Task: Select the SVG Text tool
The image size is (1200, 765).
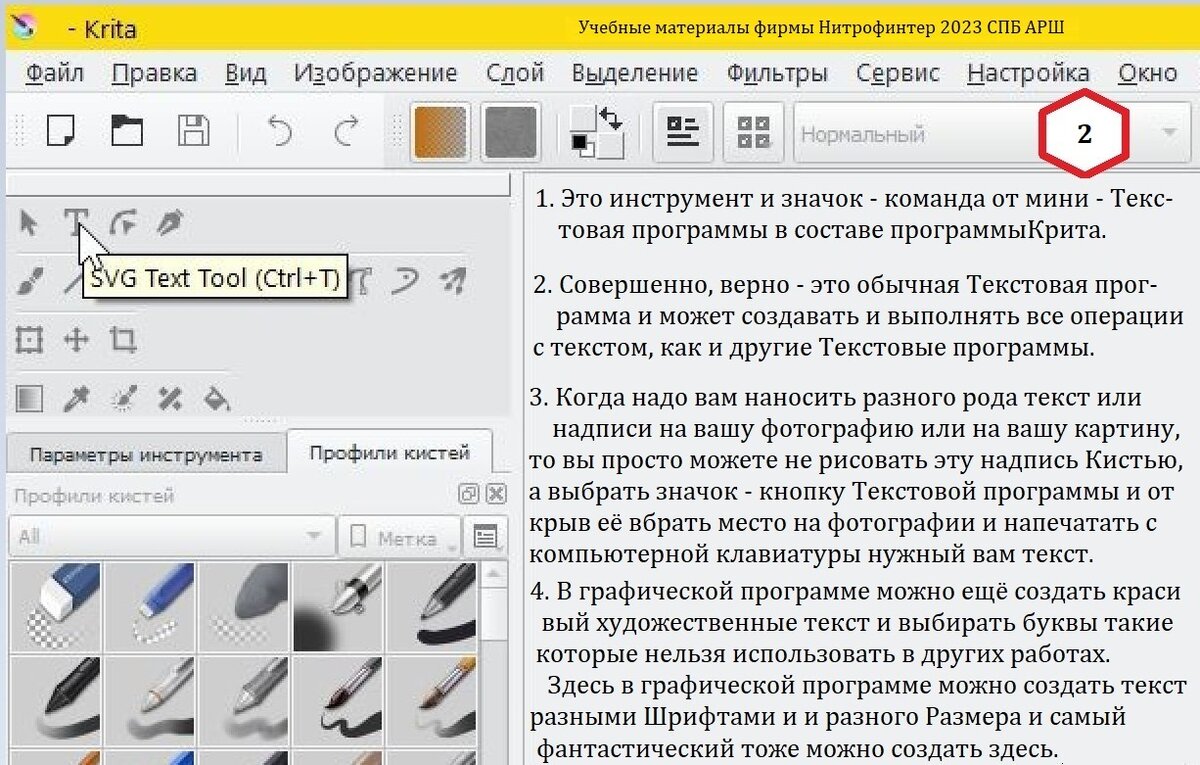Action: 75,223
